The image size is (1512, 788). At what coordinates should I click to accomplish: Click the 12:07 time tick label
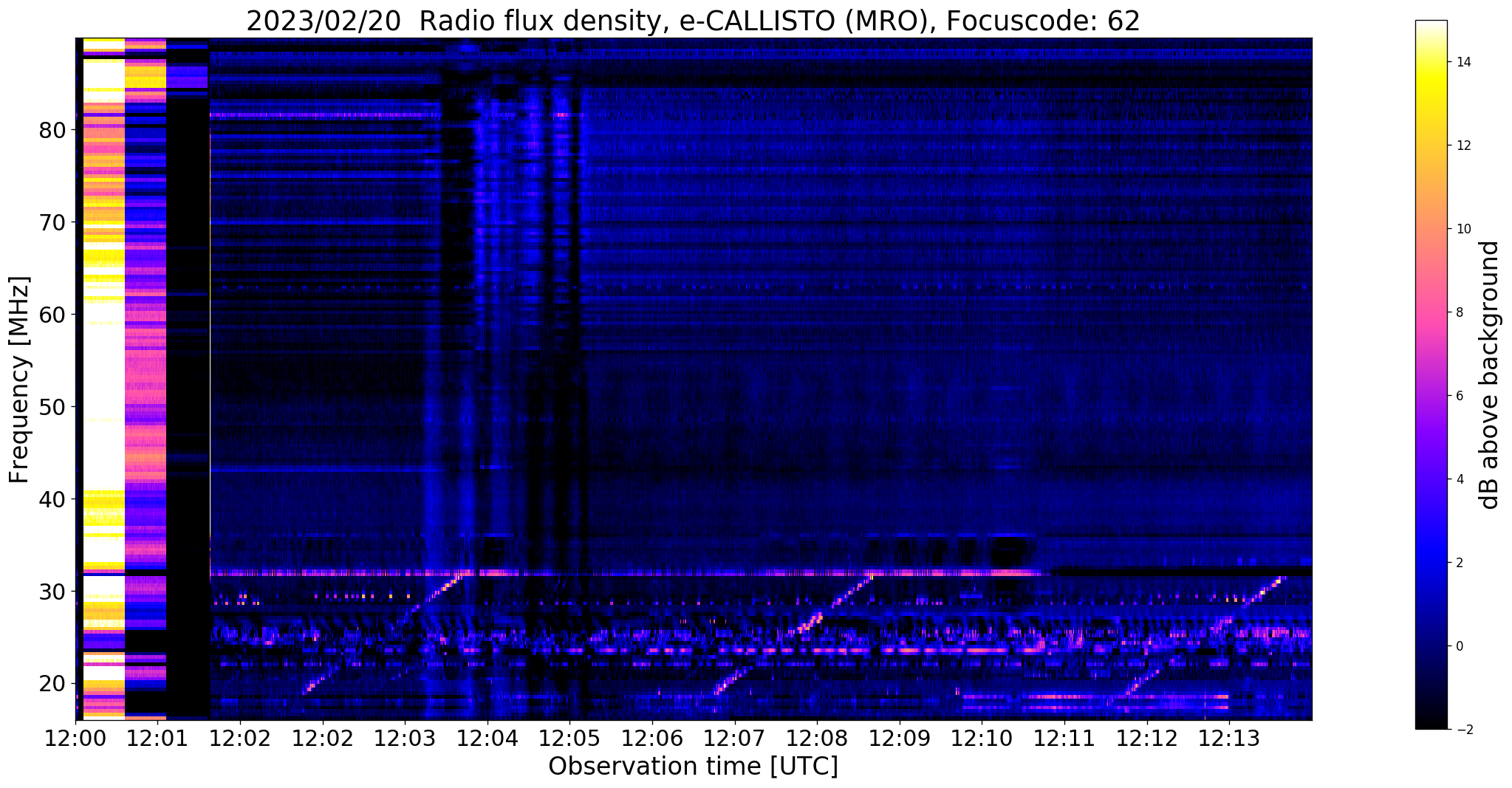tap(734, 738)
